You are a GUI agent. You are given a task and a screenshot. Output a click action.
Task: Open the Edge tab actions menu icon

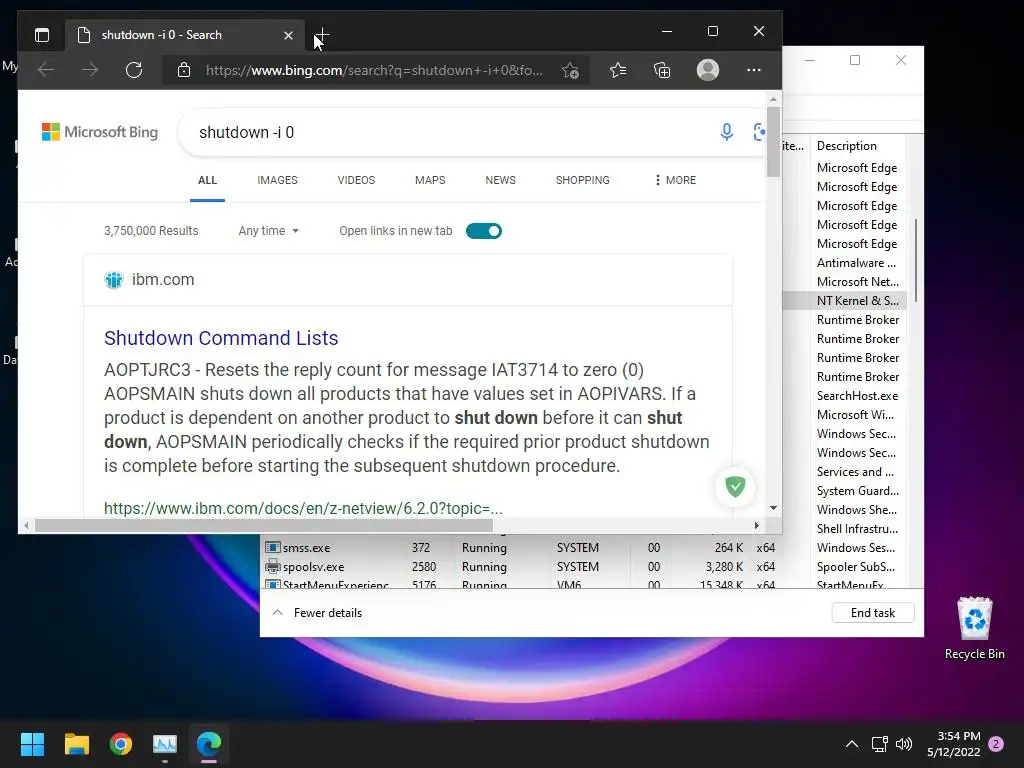pyautogui.click(x=42, y=35)
